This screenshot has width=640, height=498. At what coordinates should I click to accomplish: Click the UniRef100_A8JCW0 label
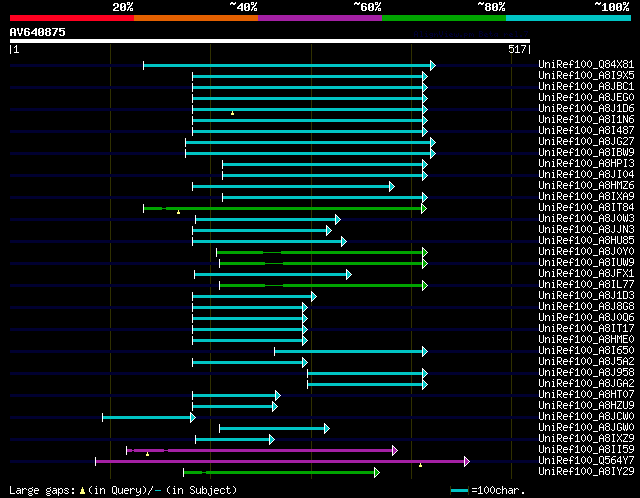pos(586,417)
